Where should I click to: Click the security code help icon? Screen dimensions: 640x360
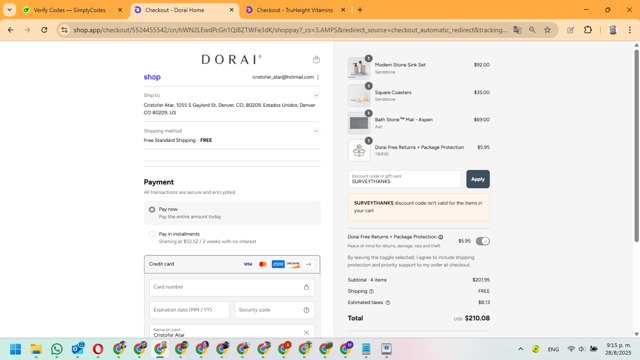coord(307,310)
